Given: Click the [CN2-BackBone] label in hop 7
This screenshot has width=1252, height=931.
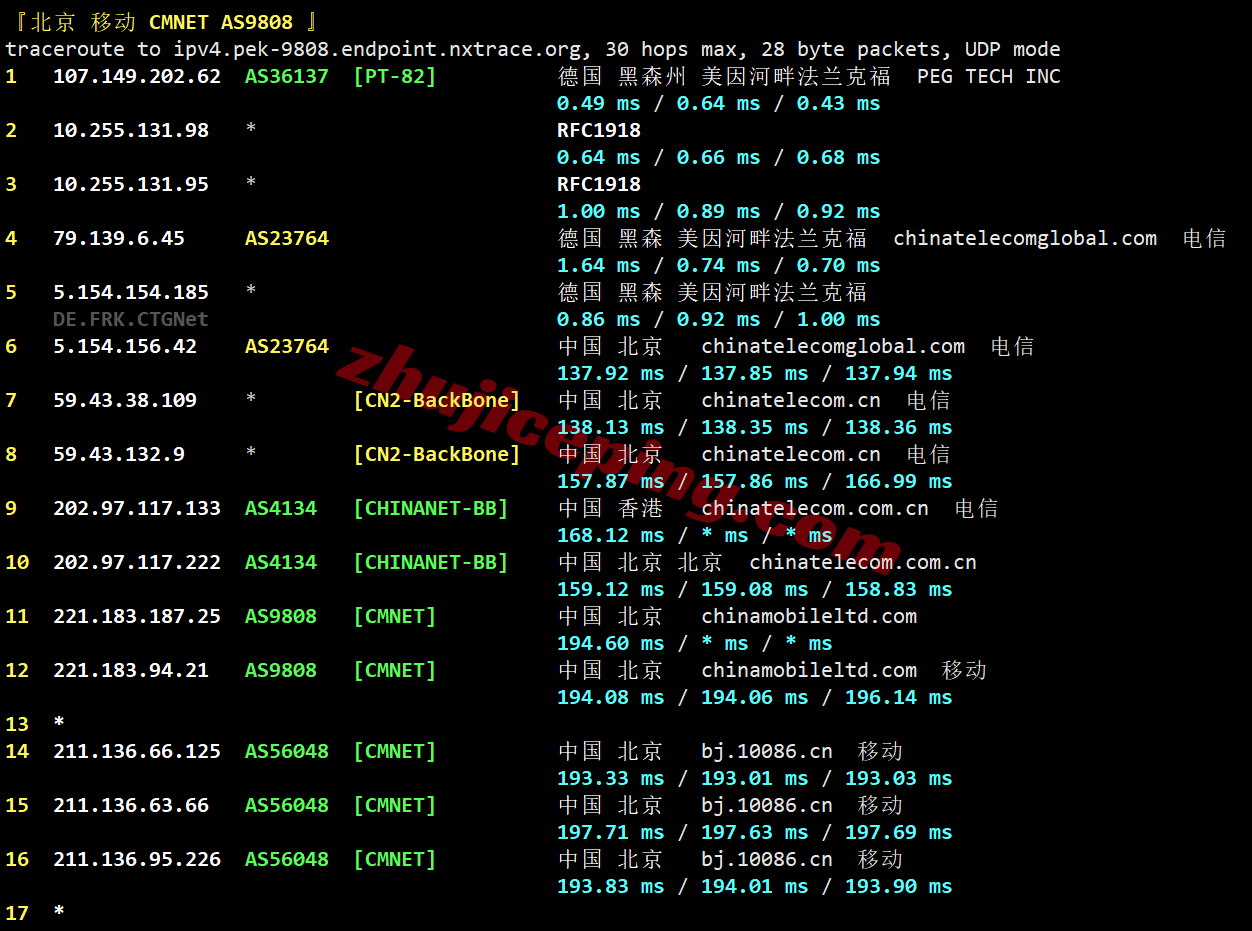Looking at the screenshot, I should (437, 400).
